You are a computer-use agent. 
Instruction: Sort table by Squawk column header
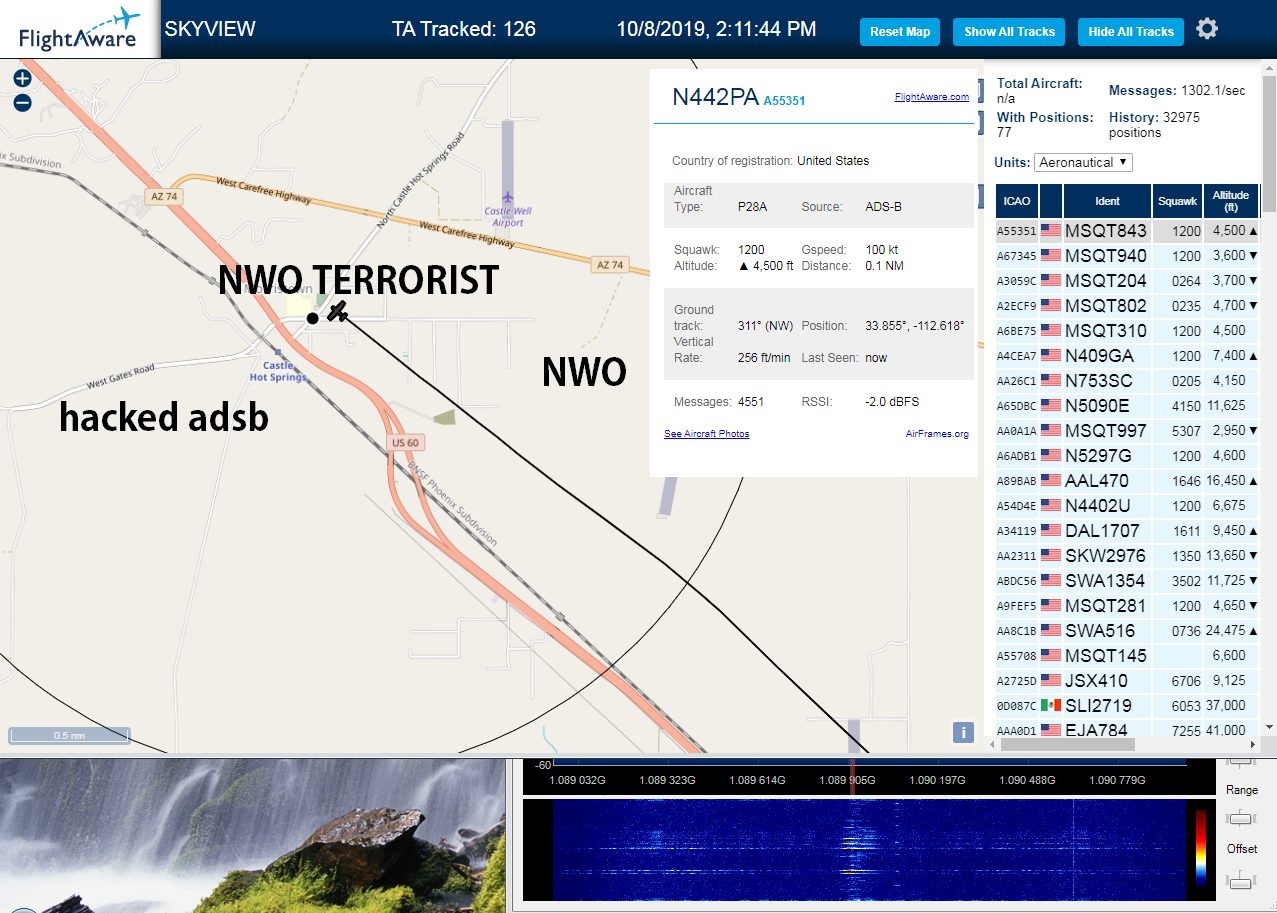coord(1177,201)
